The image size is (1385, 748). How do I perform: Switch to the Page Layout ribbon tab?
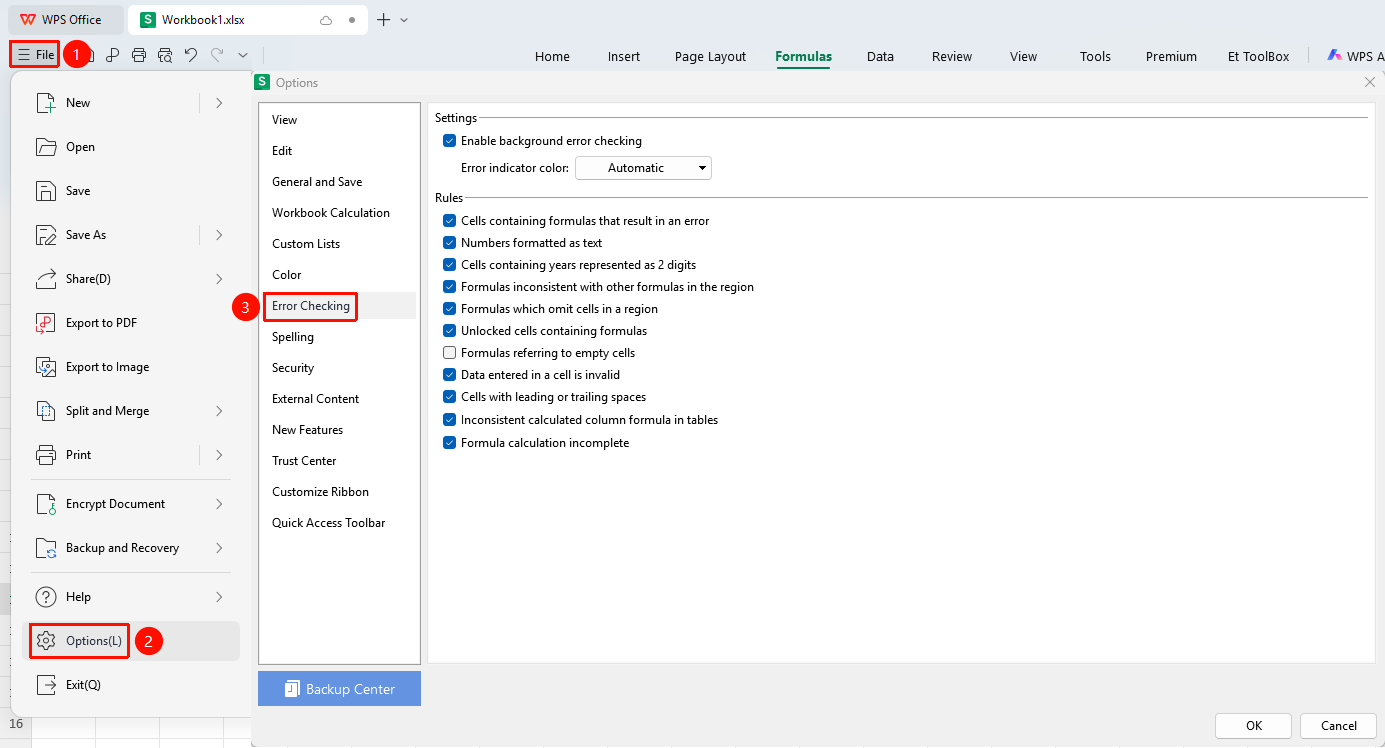click(710, 56)
